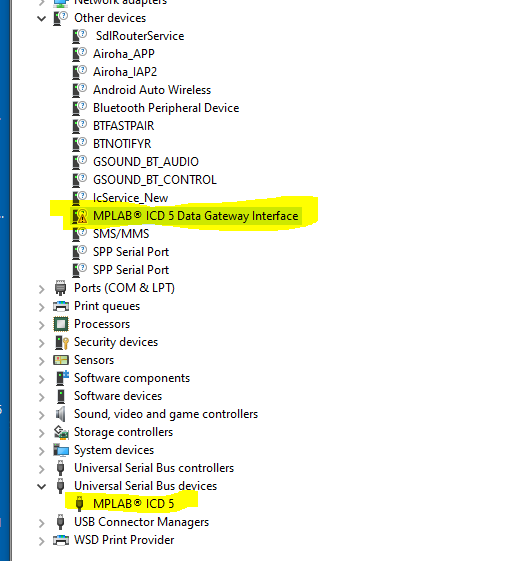This screenshot has height=561, width=507.
Task: Select the Other devices label
Action: 110,18
